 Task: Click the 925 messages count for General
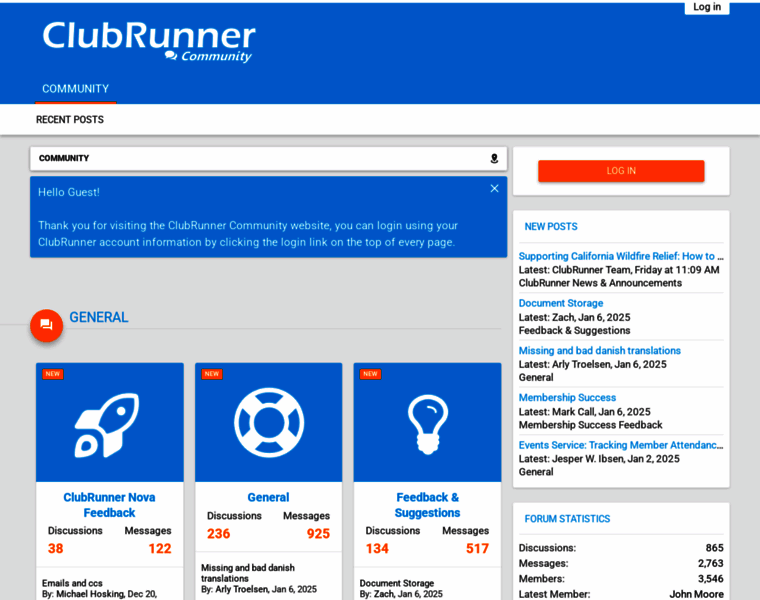[318, 534]
